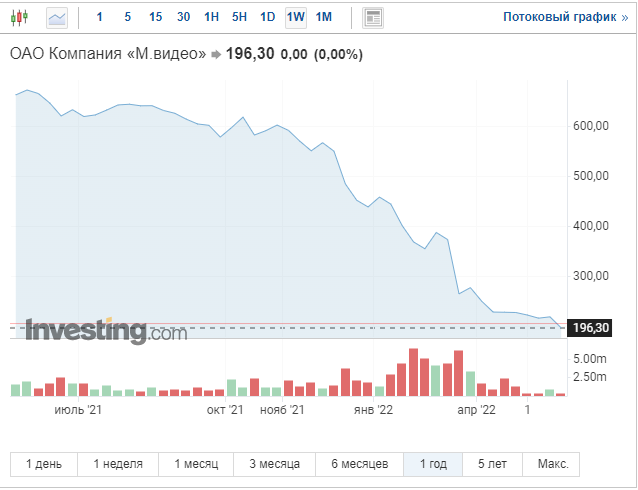Screen dimensions: 638x490
Task: Click the 196,30 price label on axis
Action: point(590,328)
